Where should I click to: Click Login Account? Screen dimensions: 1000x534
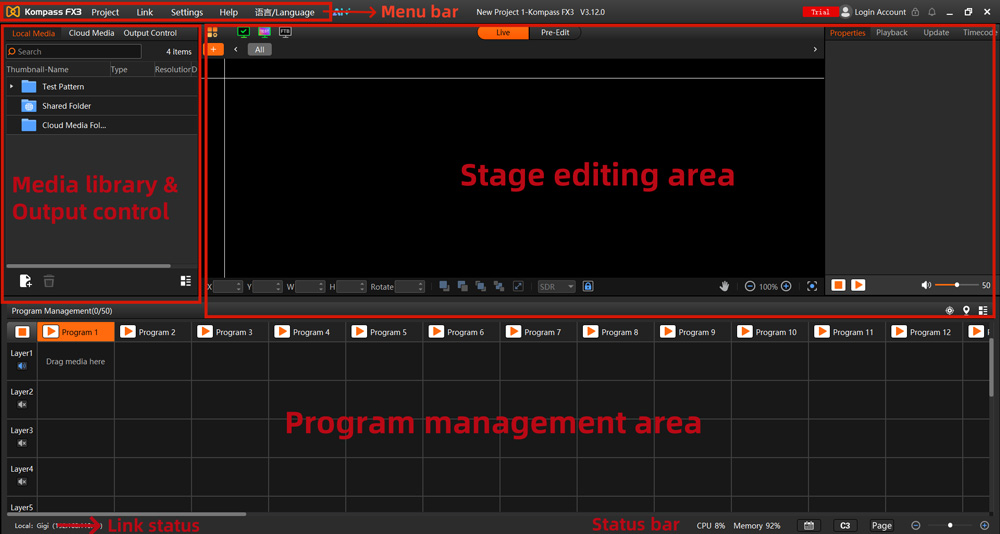coord(880,12)
